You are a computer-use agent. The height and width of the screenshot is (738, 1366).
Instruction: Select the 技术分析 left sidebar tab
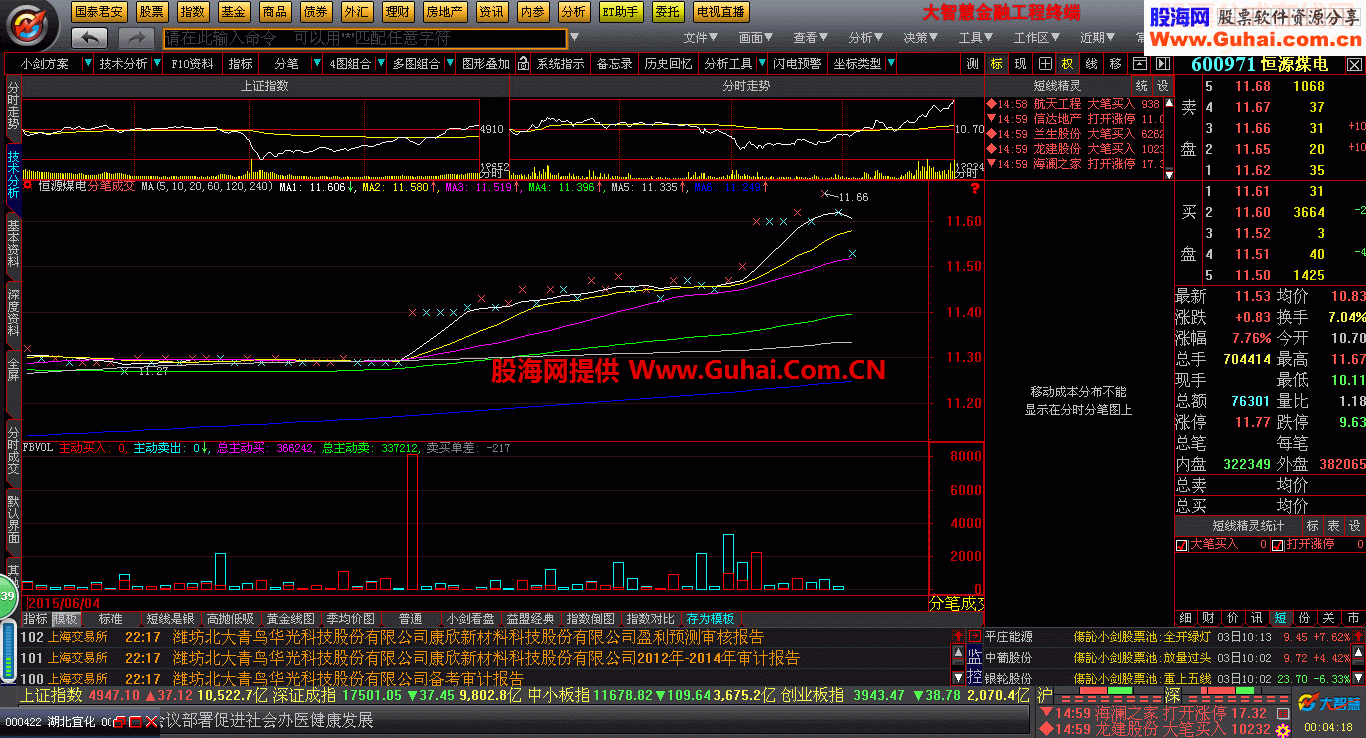click(13, 175)
